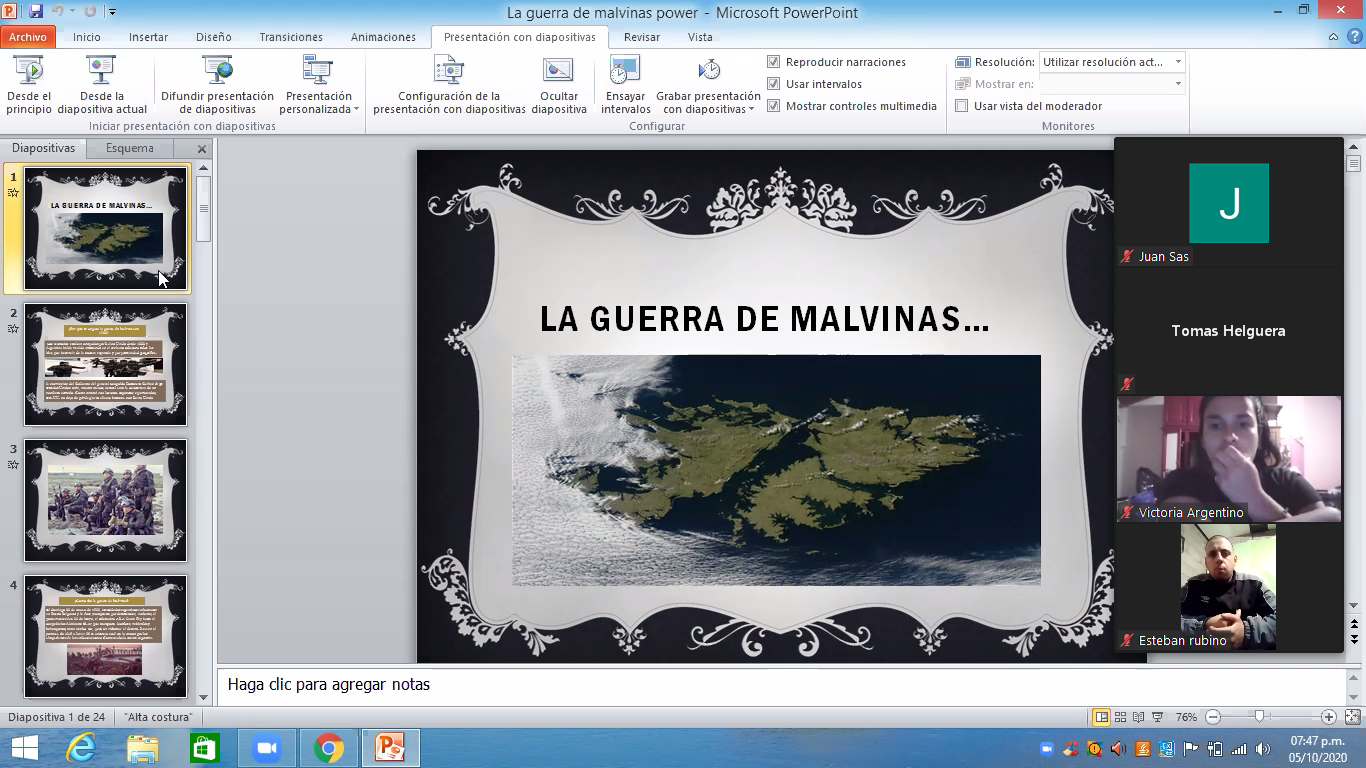Click the Windows Start button
Screen dimensions: 1366x768
pos(24,748)
